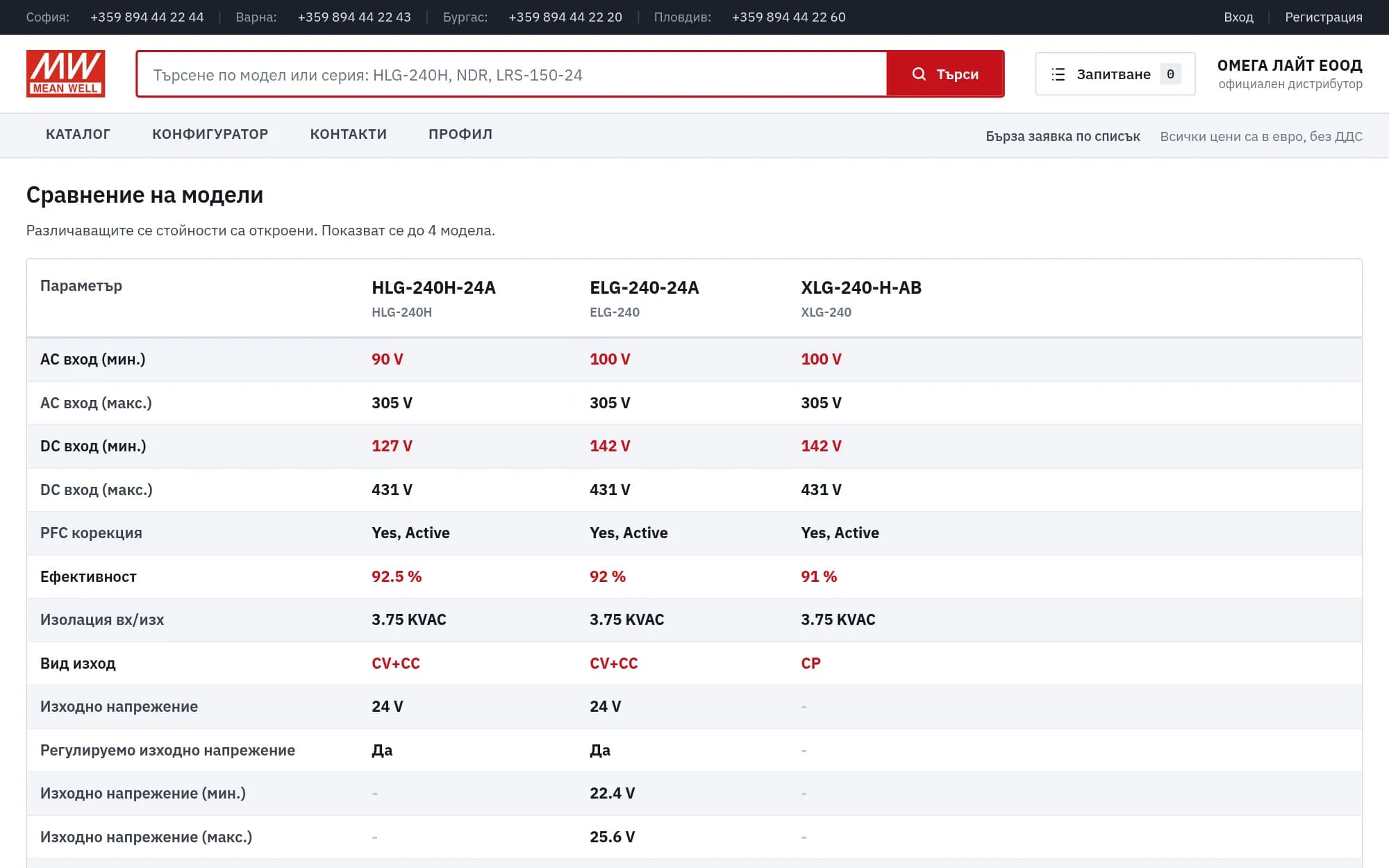Open the КАТАЛОГ menu
1389x868 pixels.
tap(78, 134)
